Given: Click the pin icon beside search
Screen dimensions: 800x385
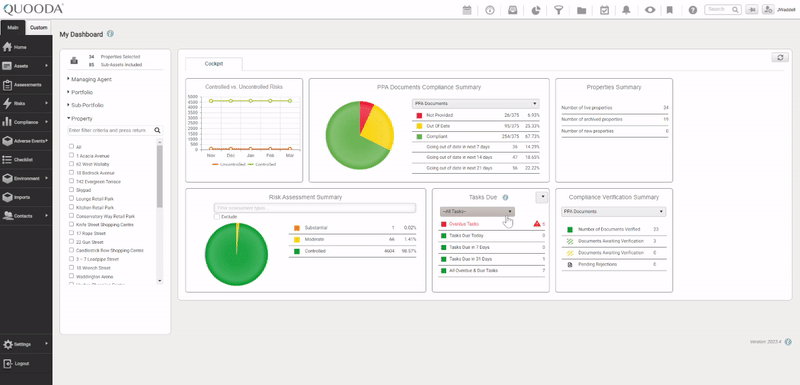Looking at the screenshot, I should tap(752, 10).
